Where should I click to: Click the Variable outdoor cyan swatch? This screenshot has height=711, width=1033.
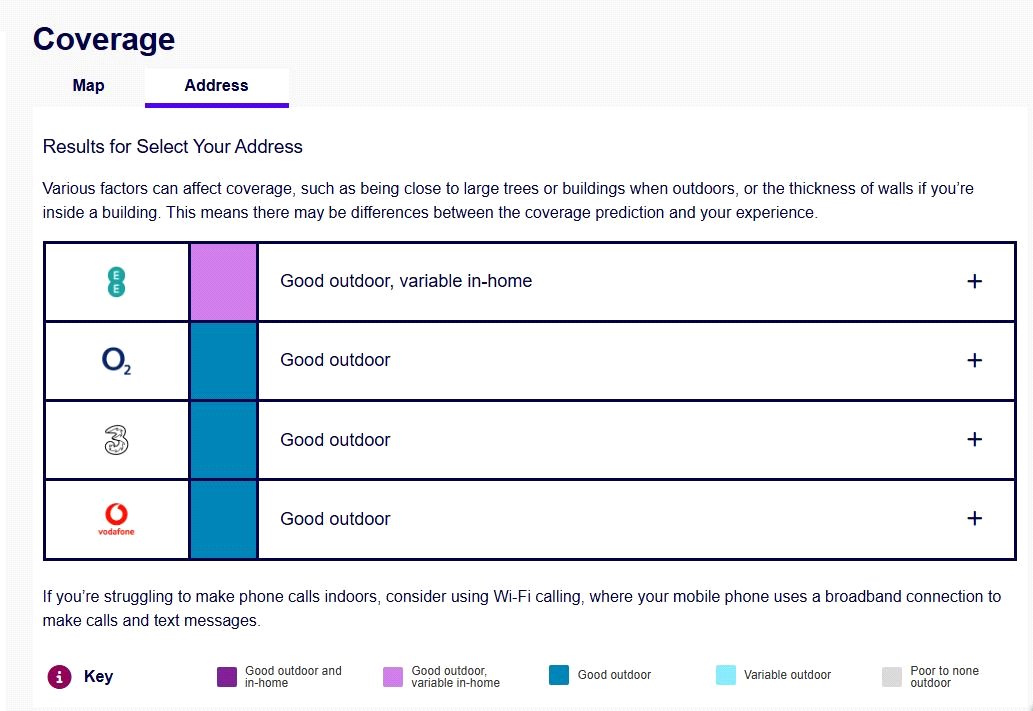pyautogui.click(x=726, y=675)
